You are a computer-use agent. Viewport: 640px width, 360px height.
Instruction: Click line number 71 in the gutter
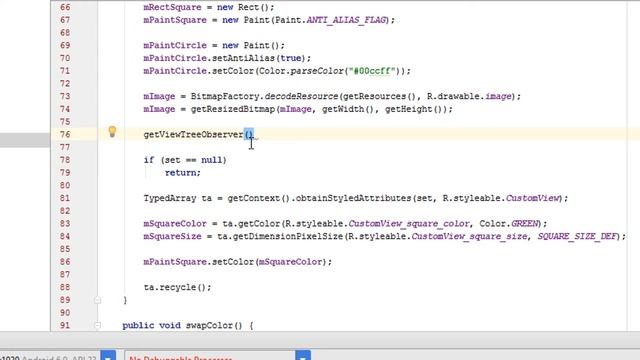click(65, 71)
